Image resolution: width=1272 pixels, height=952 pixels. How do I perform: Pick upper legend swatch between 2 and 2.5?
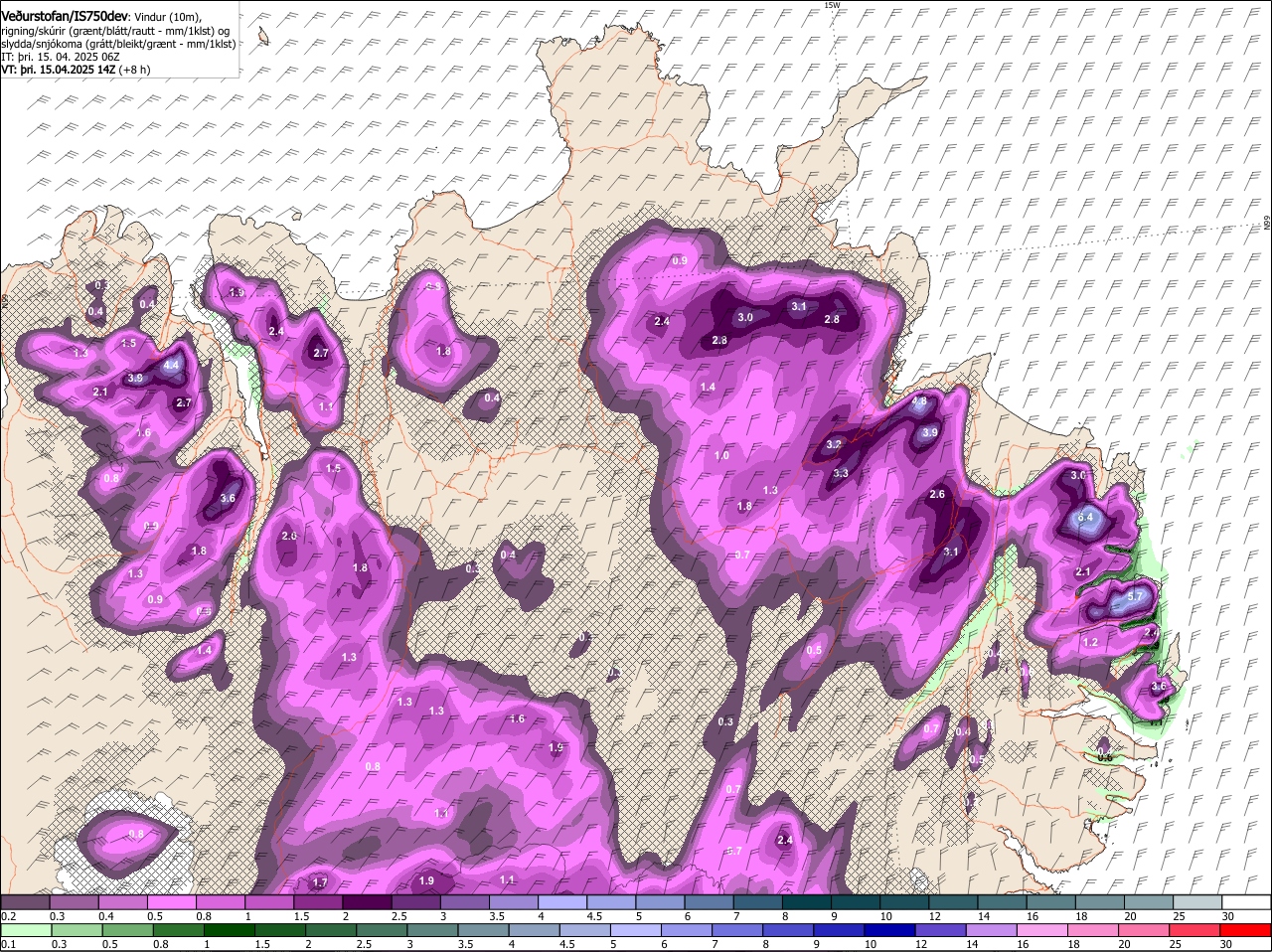click(x=367, y=901)
